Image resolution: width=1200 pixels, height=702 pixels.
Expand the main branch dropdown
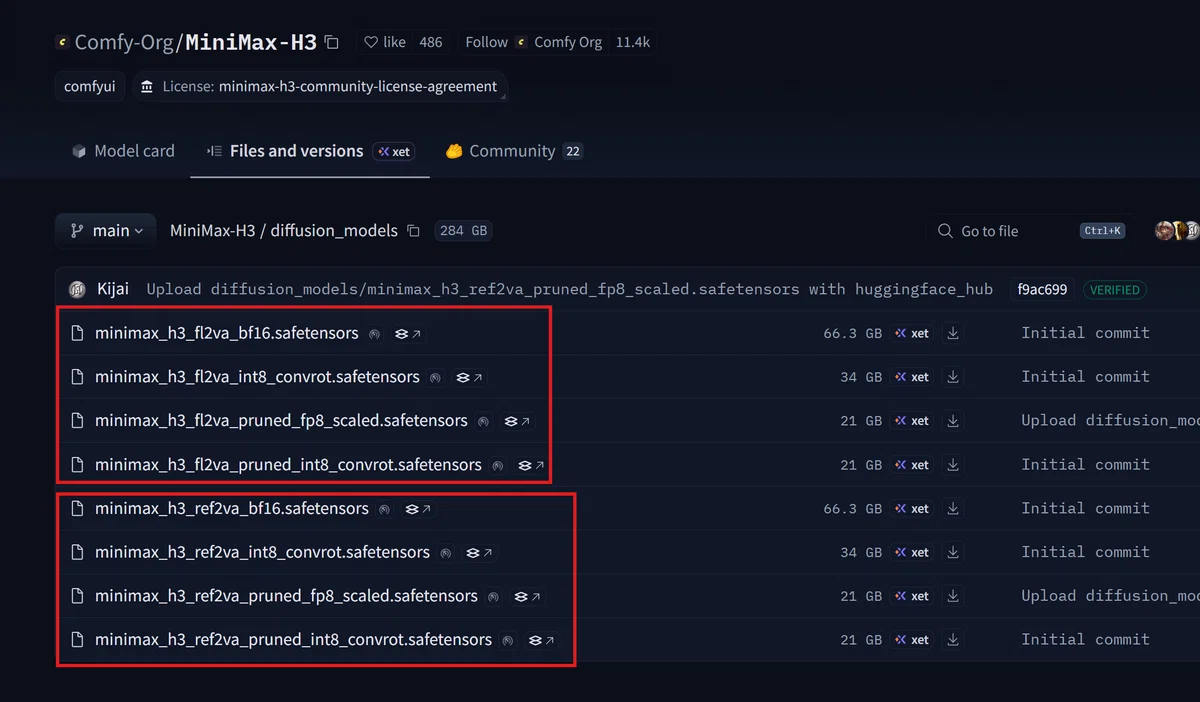click(106, 230)
